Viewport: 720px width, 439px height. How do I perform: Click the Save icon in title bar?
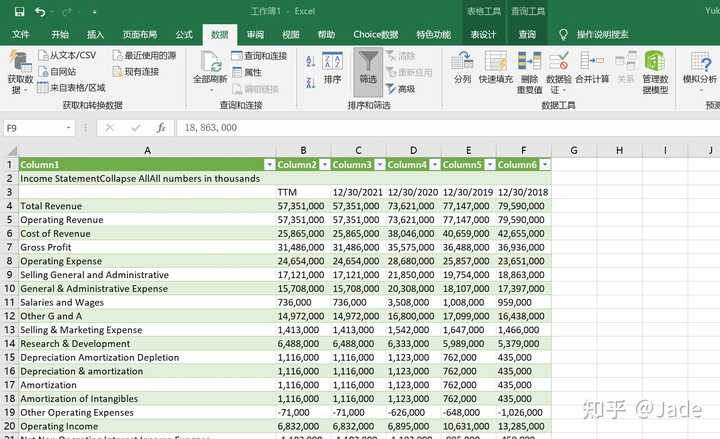point(19,11)
